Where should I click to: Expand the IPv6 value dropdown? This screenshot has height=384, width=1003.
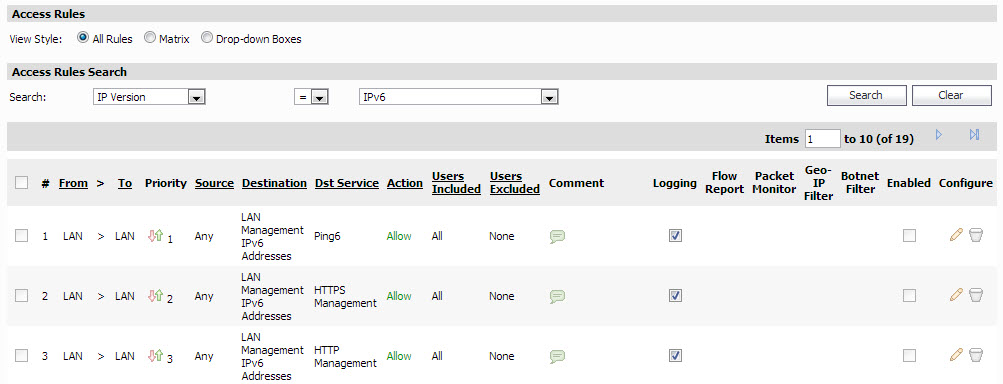(459, 97)
